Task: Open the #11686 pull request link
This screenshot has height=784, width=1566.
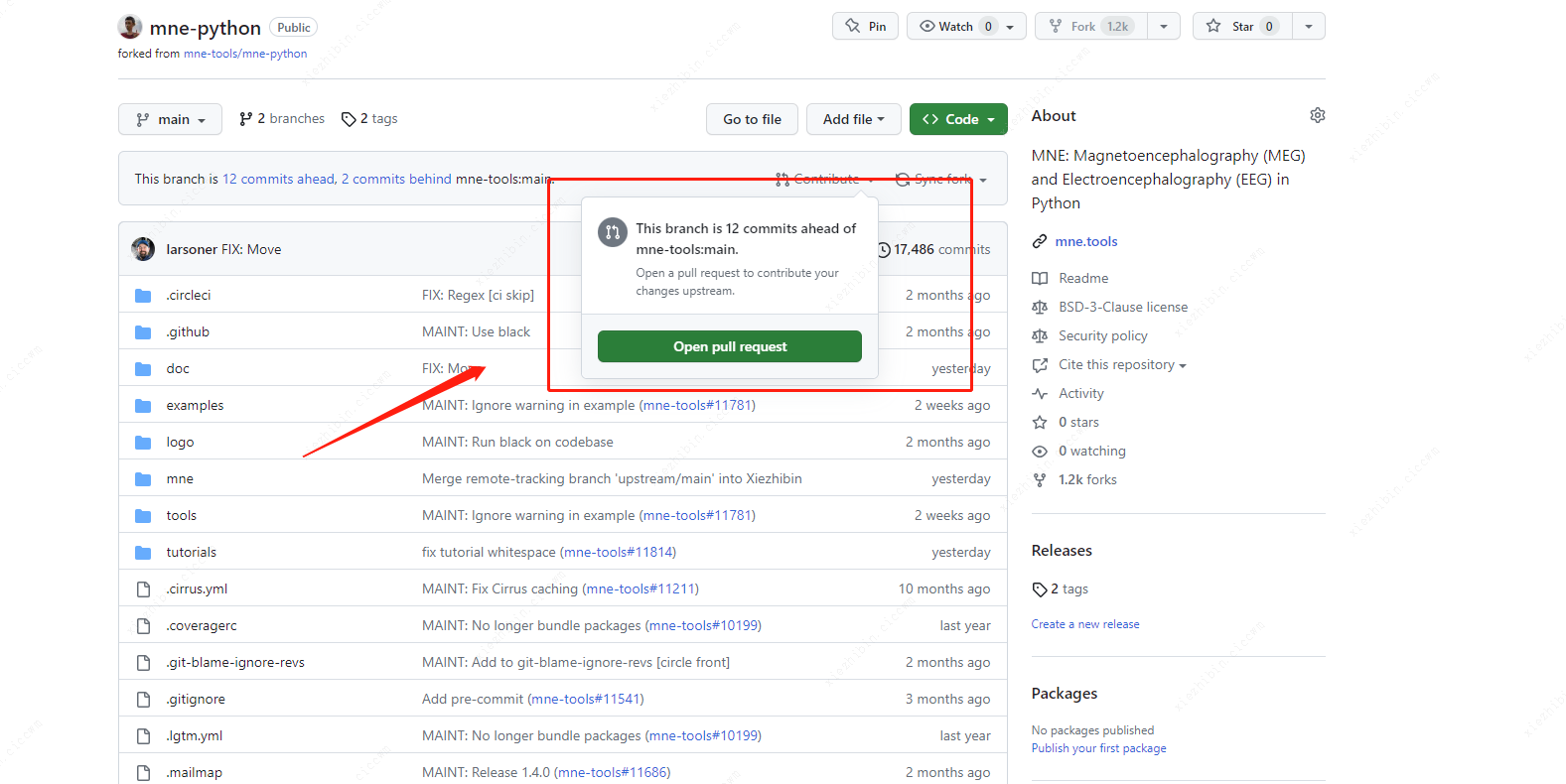Action: point(612,772)
